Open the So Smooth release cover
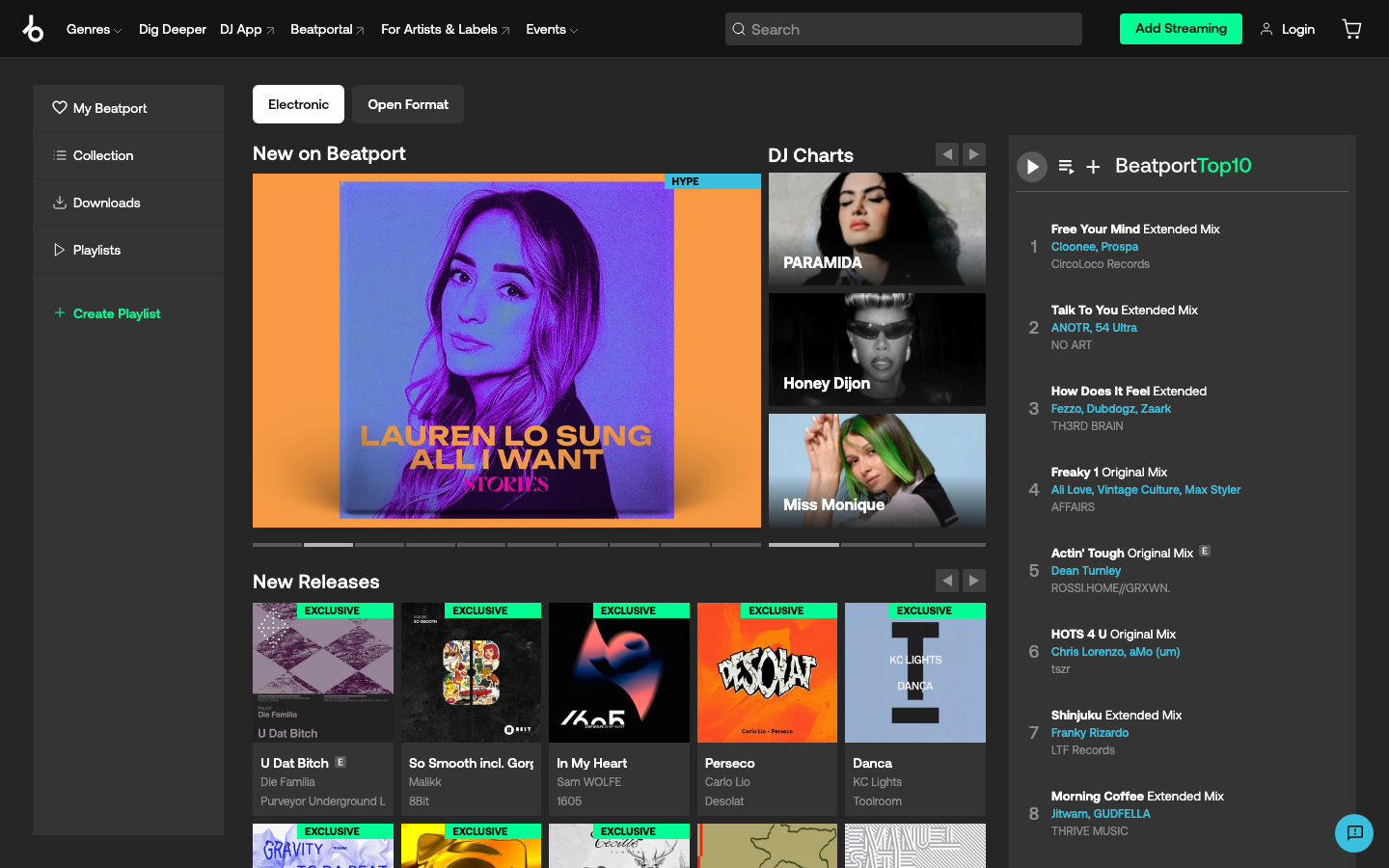Viewport: 1389px width, 868px height. tap(471, 672)
